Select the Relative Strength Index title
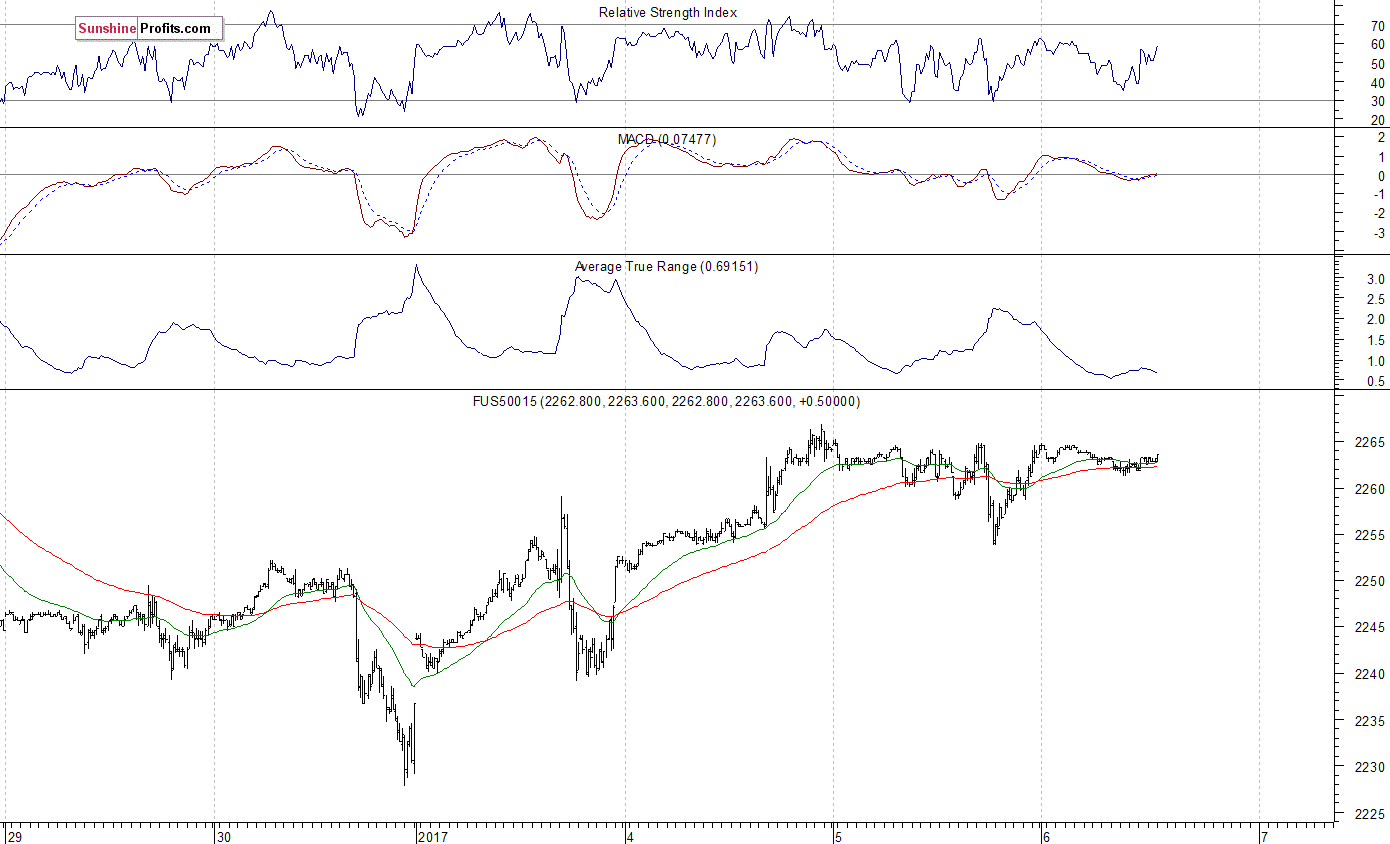Image resolution: width=1390 pixels, height=844 pixels. [668, 12]
